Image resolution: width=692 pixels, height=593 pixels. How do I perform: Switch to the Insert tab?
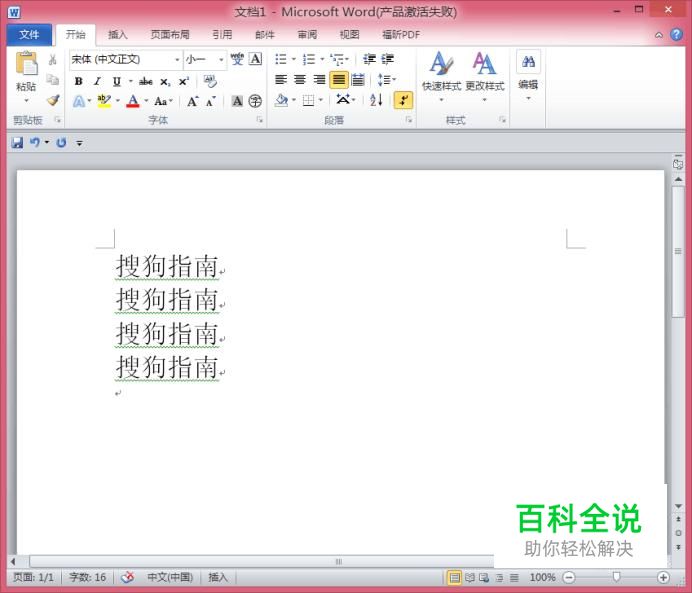(x=117, y=34)
